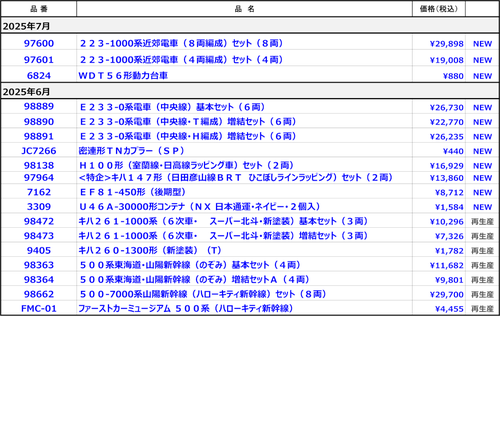Open product number FMC-01 link

pyautogui.click(x=39, y=309)
